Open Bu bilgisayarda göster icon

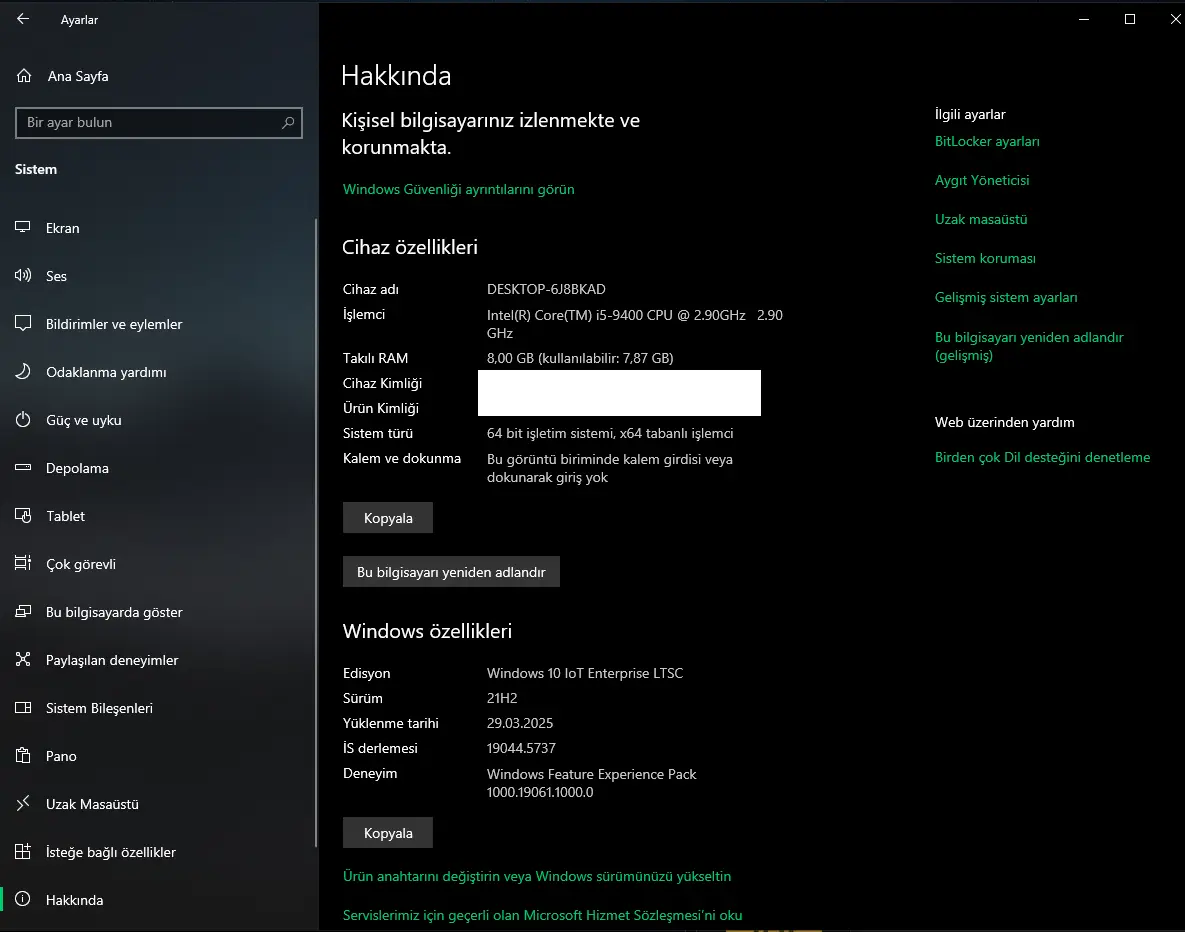pyautogui.click(x=23, y=612)
